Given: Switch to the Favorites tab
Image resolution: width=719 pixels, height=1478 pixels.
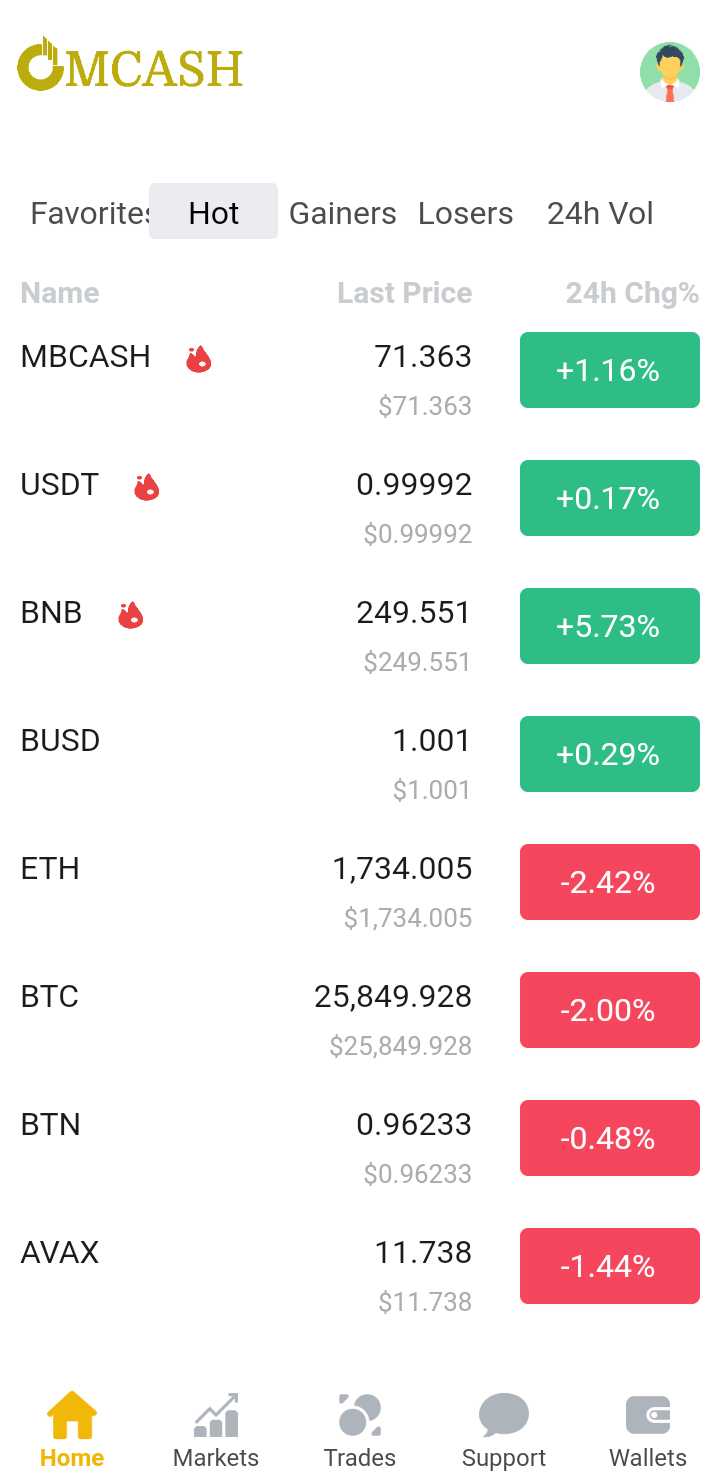Looking at the screenshot, I should [88, 213].
